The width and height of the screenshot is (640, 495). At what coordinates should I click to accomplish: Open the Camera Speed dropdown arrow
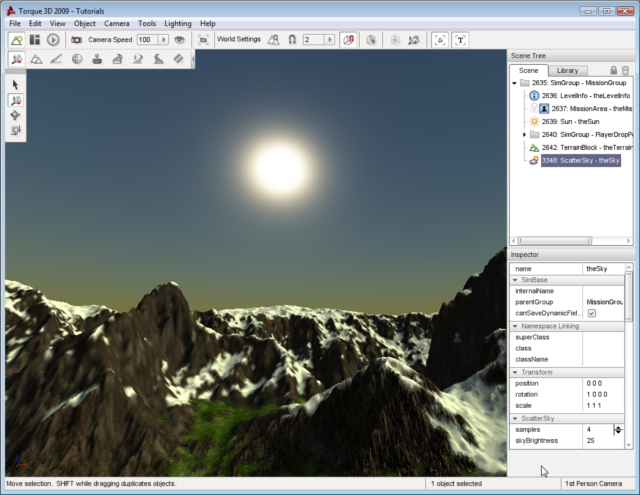click(163, 39)
